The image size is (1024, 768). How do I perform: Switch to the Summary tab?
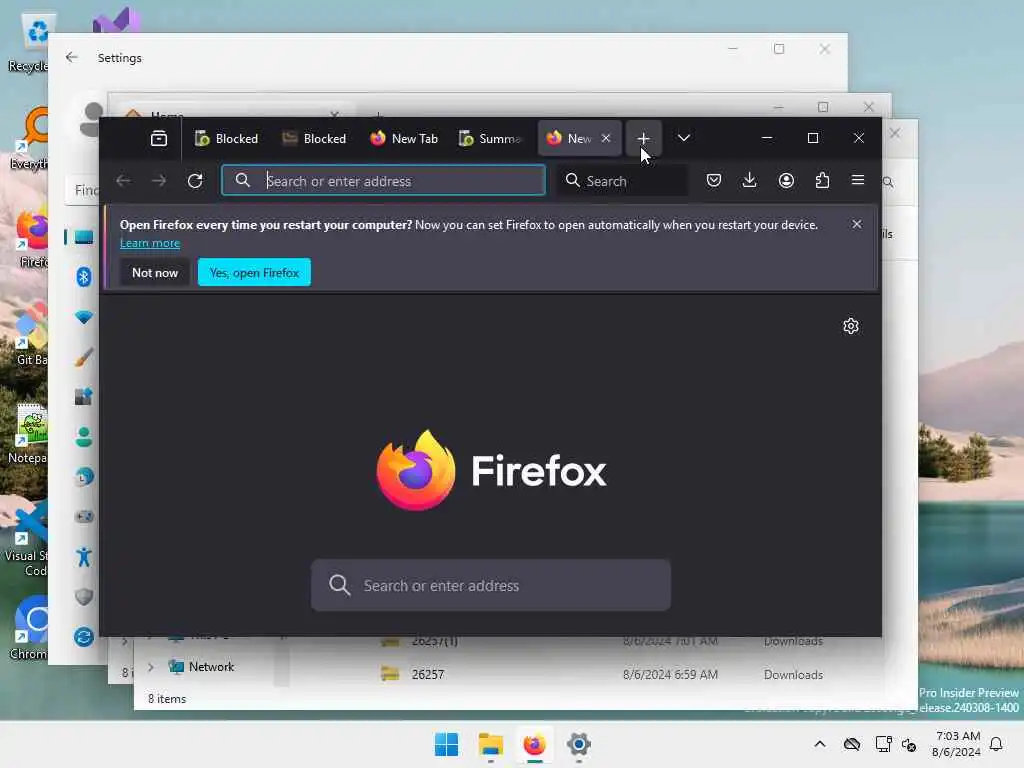tap(491, 138)
